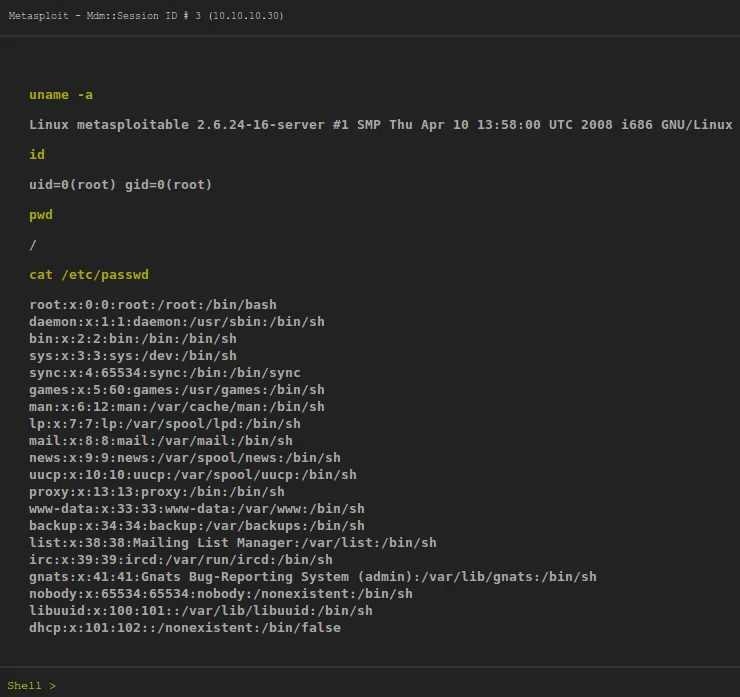
Task: Click the Linux metasploitable kernel output line
Action: 380,125
